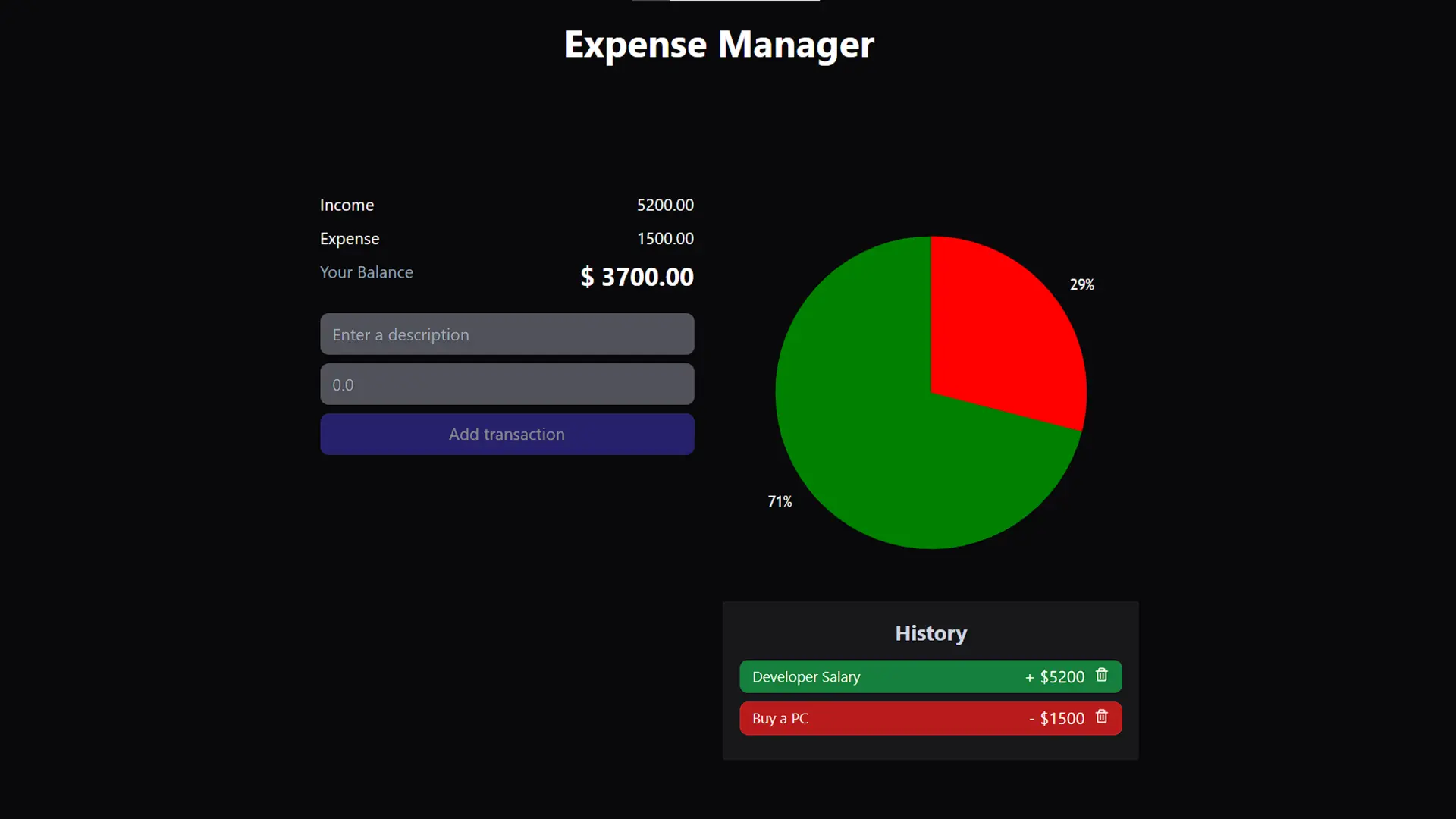Focus the 0.0 amount input field

coord(507,384)
